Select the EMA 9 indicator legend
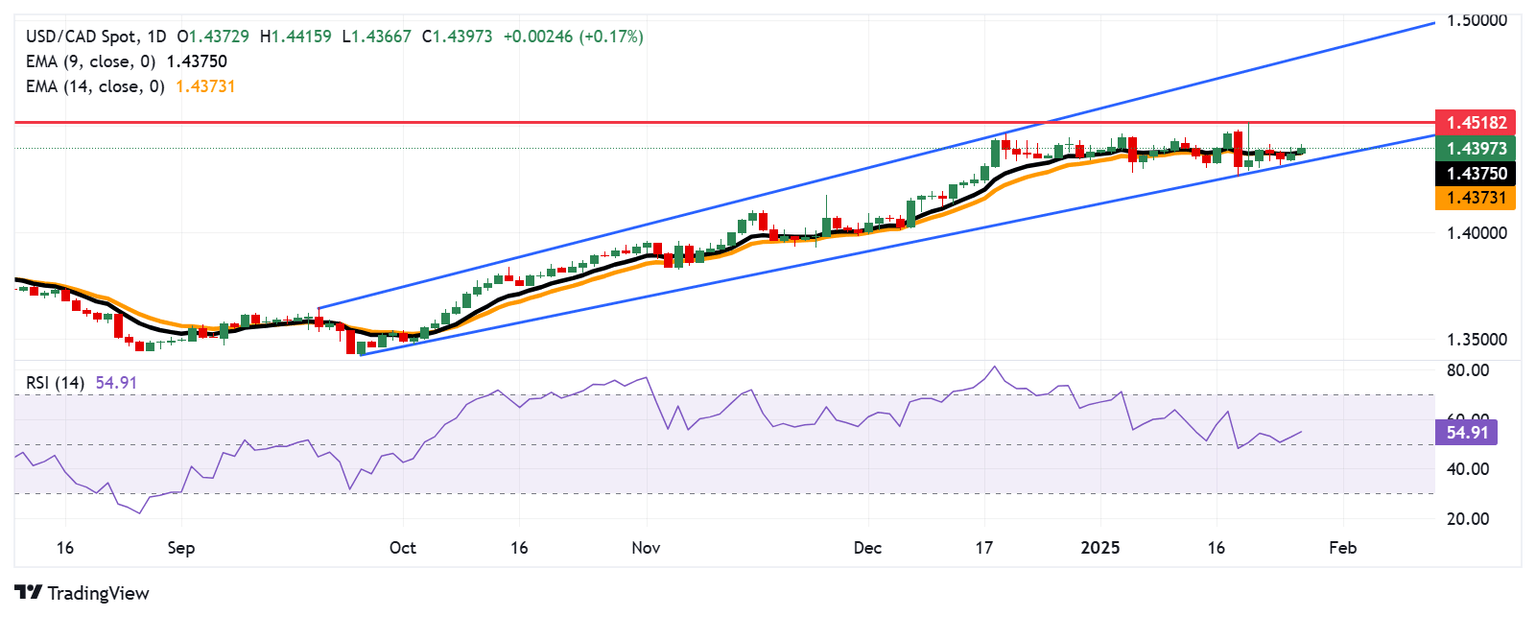 126,61
